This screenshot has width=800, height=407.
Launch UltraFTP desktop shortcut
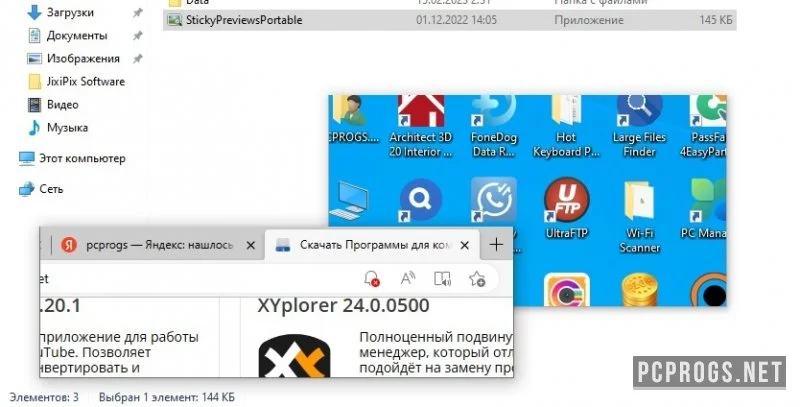[566, 210]
